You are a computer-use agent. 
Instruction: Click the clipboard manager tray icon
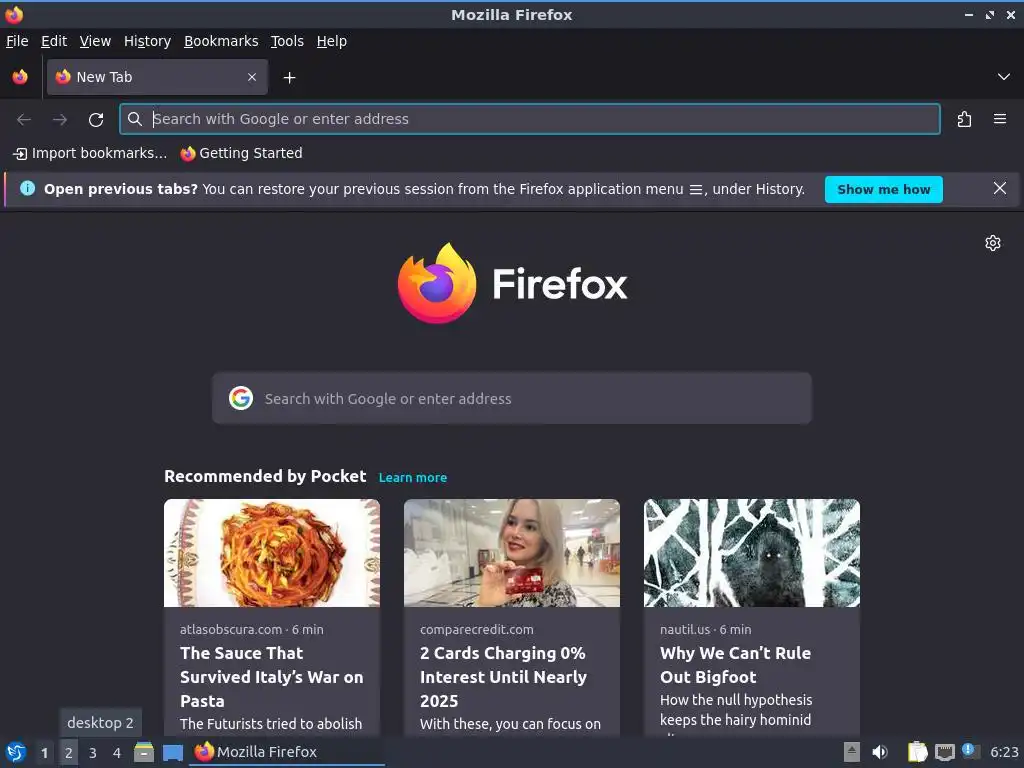tap(917, 752)
